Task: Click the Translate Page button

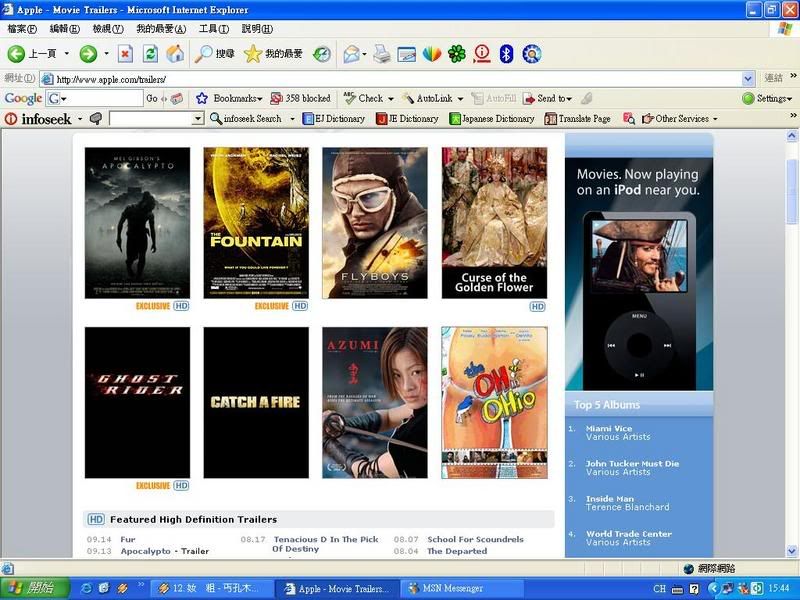Action: 577,118
